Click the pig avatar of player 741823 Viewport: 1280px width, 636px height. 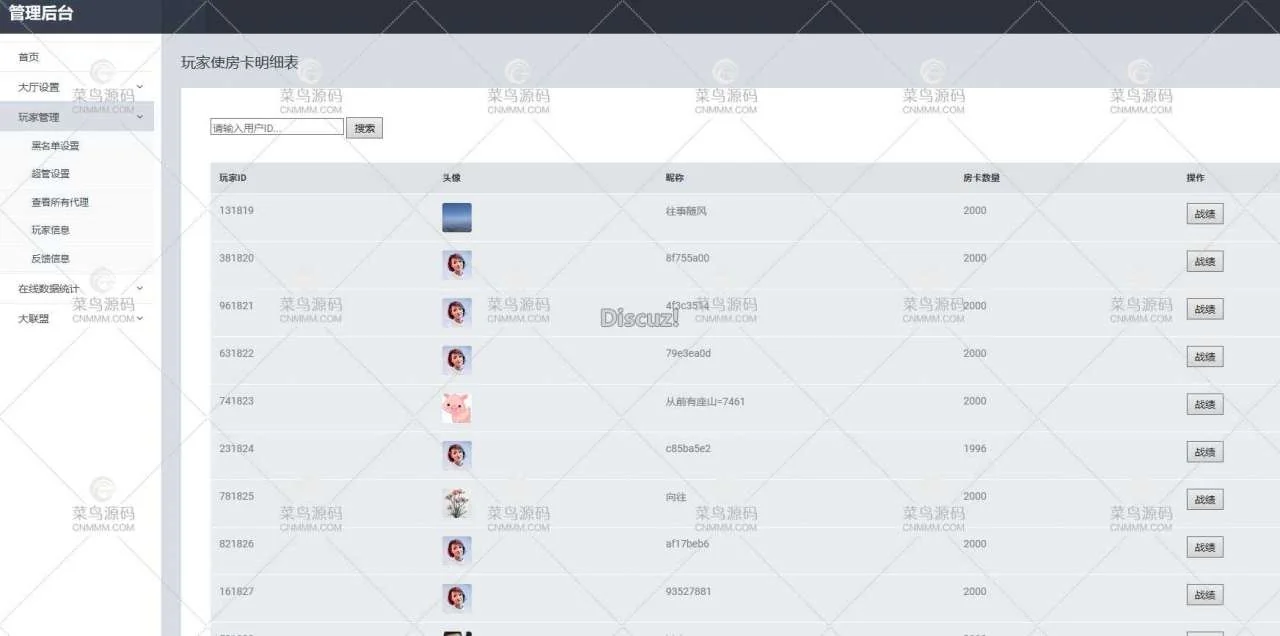[457, 408]
